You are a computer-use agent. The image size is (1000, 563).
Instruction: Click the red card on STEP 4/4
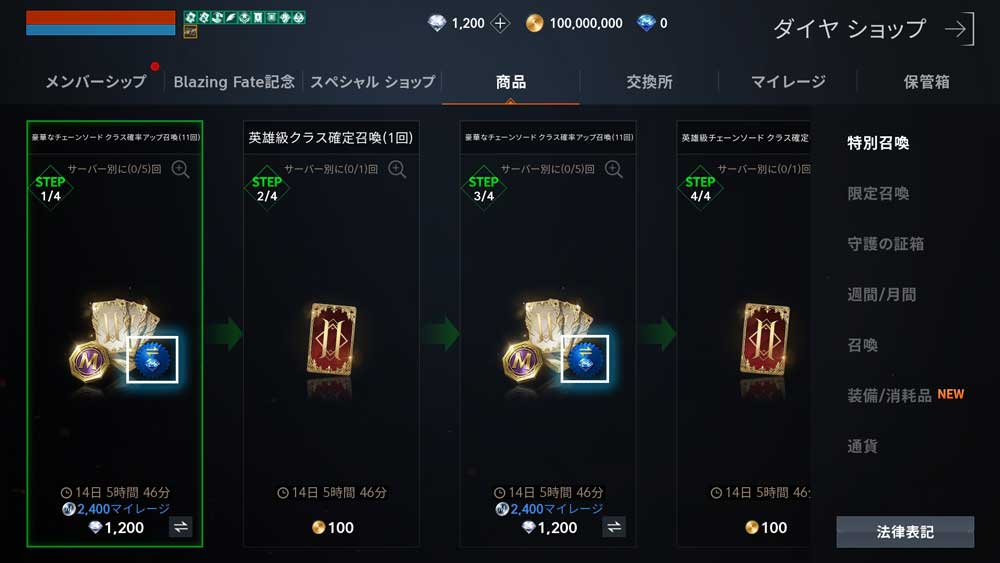(x=765, y=339)
